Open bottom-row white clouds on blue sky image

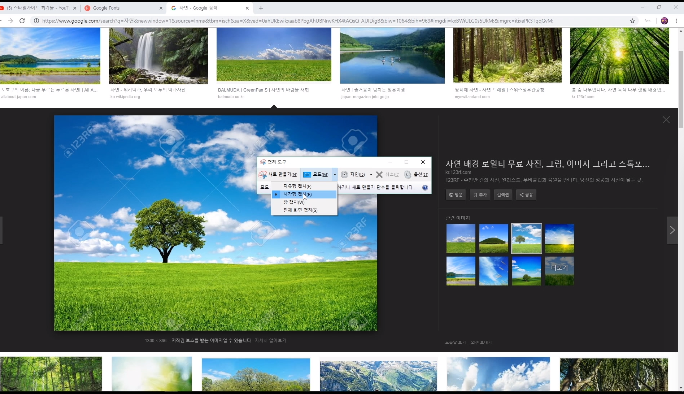498,374
